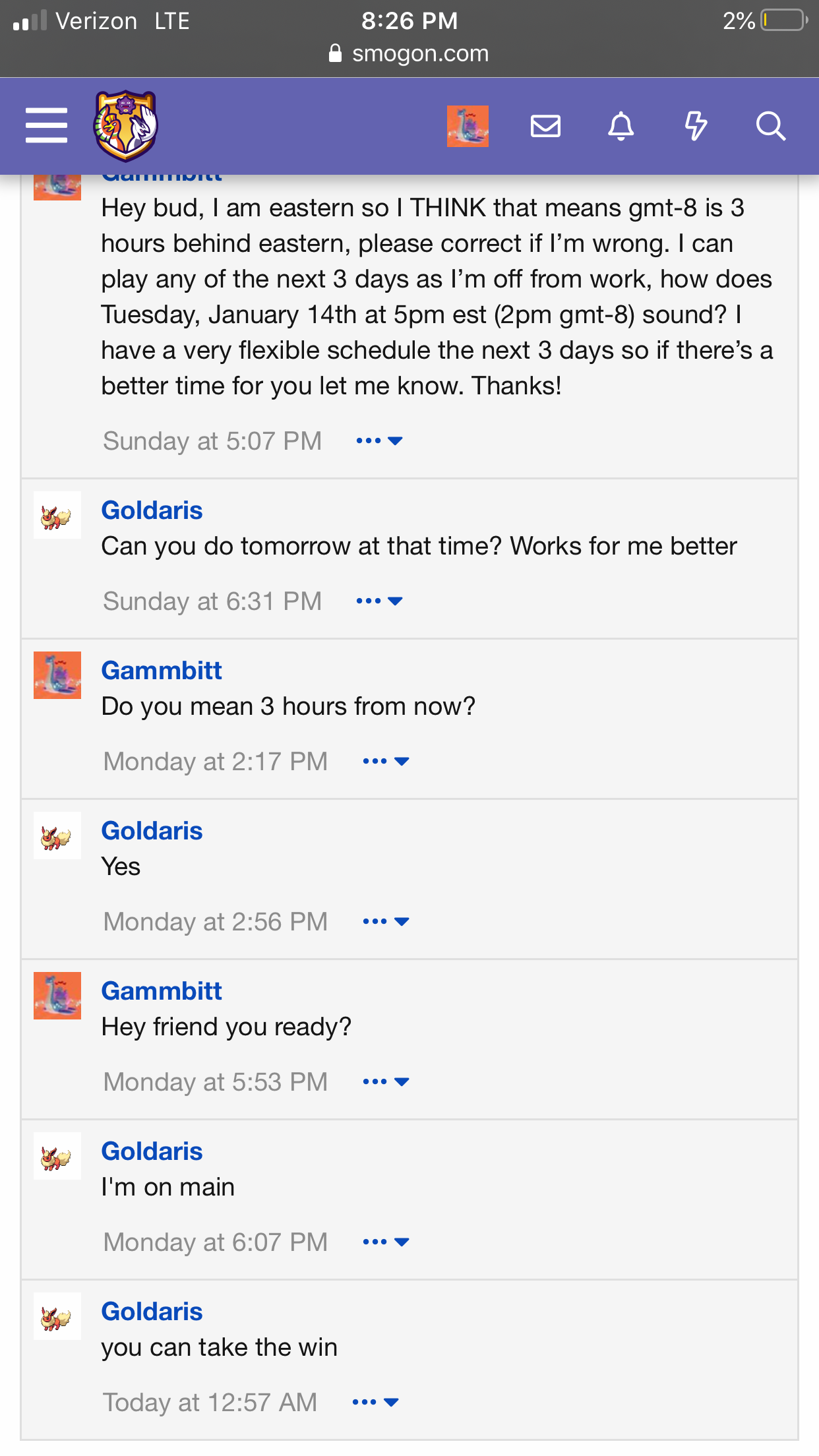The width and height of the screenshot is (819, 1456).
Task: Open the lightning bolt what's new
Action: click(x=696, y=125)
